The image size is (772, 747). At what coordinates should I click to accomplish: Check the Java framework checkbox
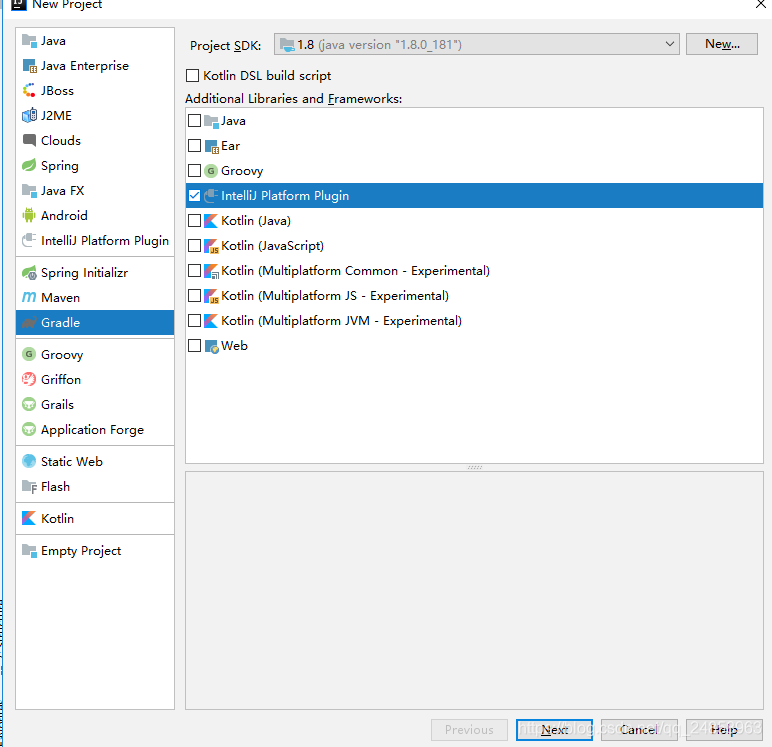(x=194, y=121)
